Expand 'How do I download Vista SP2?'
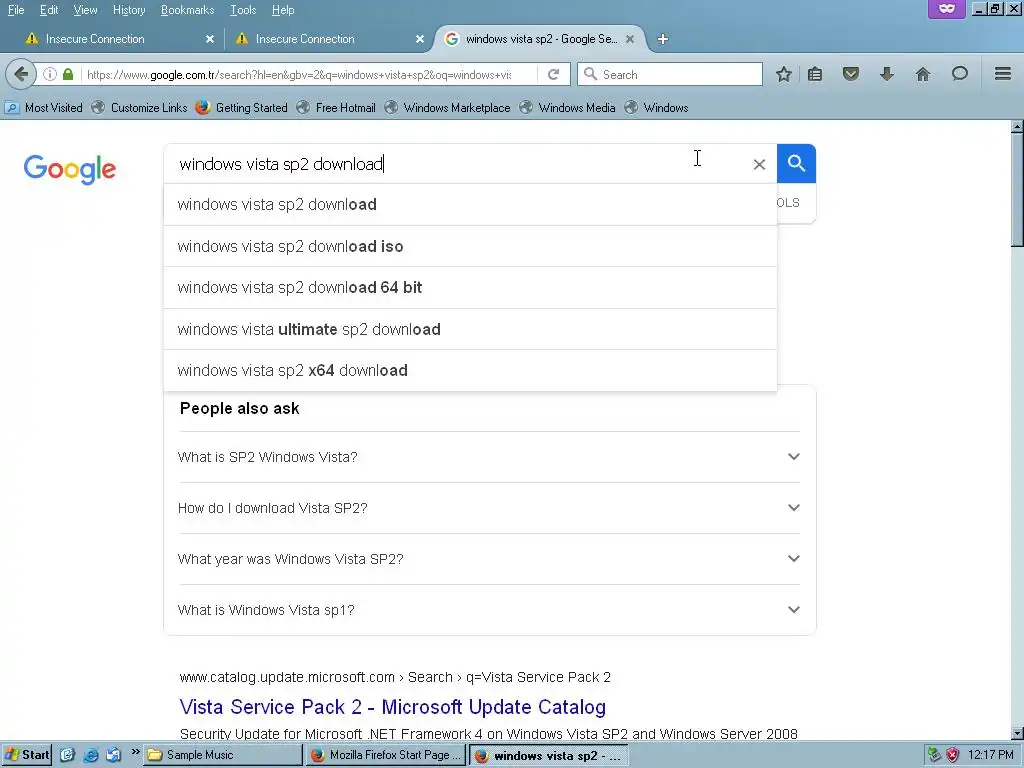Viewport: 1024px width, 768px height. 489,508
